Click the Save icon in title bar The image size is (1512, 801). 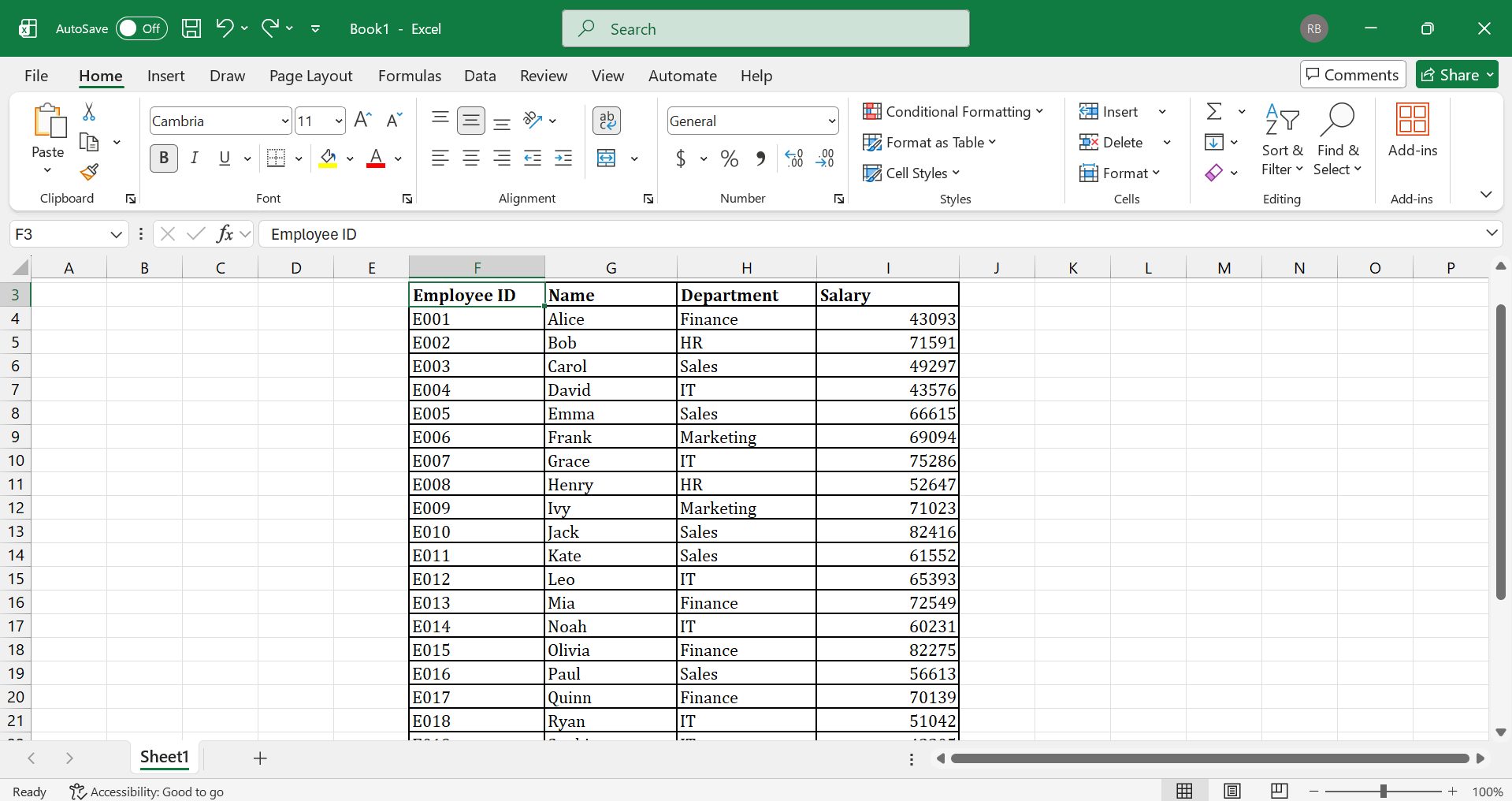pos(191,28)
